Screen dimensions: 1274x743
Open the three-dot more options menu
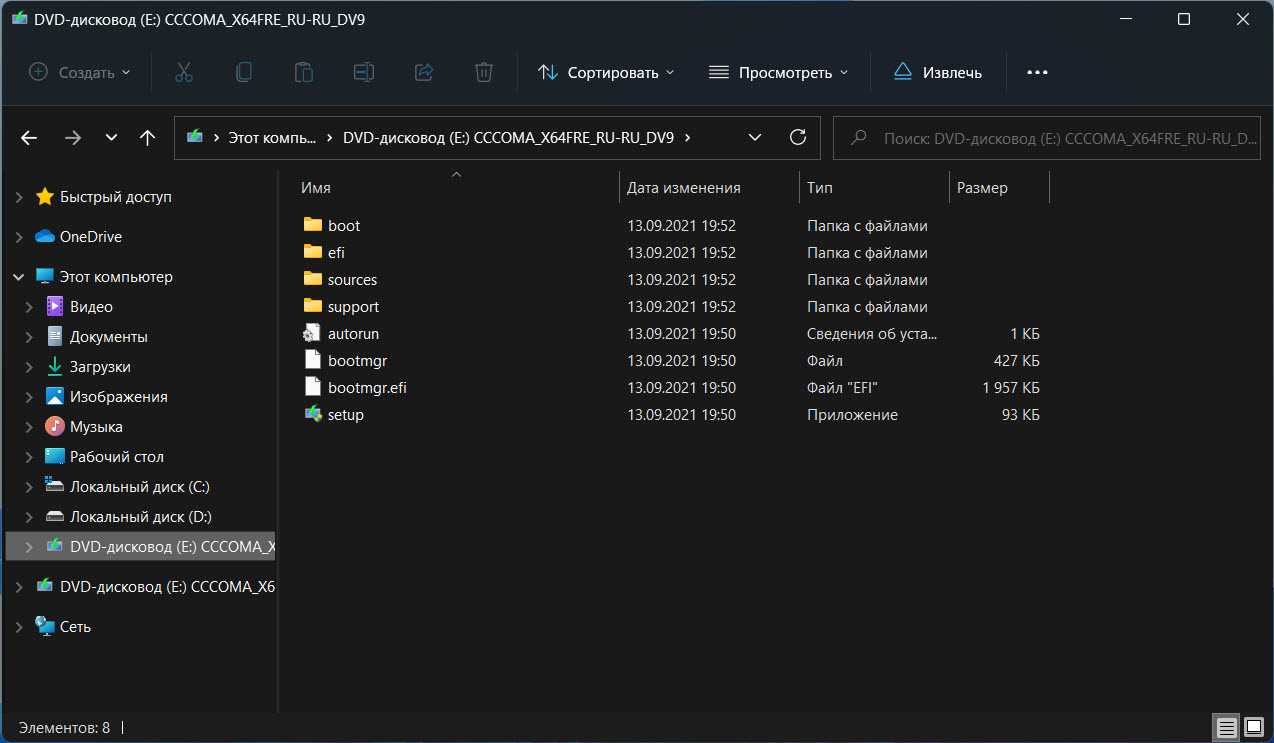point(1037,72)
